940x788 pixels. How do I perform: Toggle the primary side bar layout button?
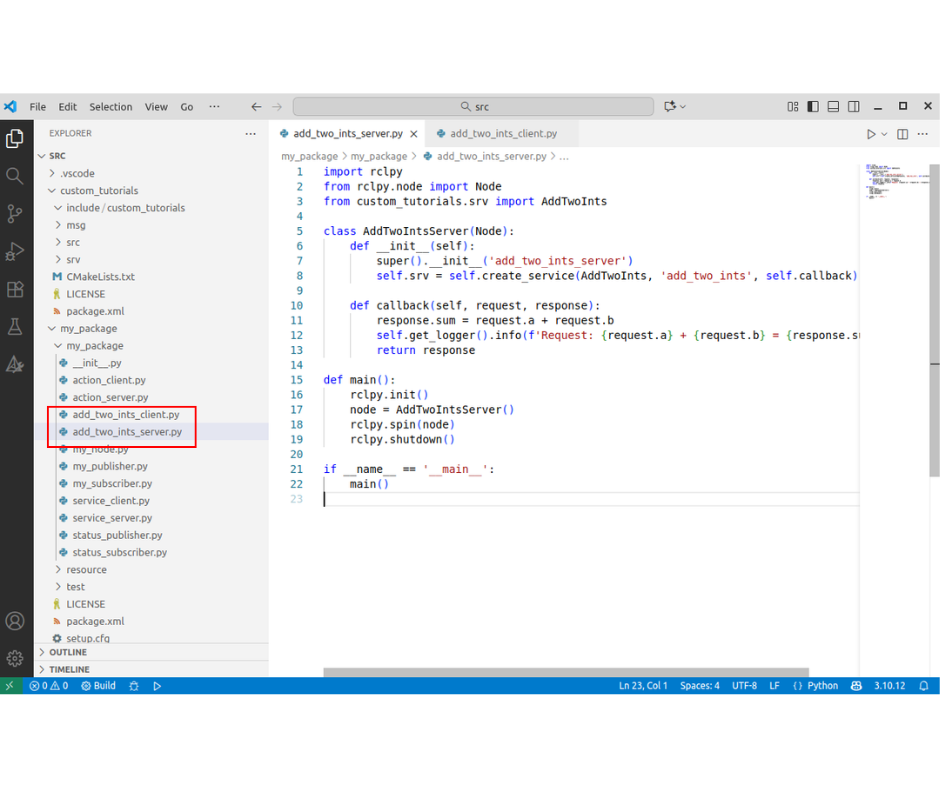point(813,107)
